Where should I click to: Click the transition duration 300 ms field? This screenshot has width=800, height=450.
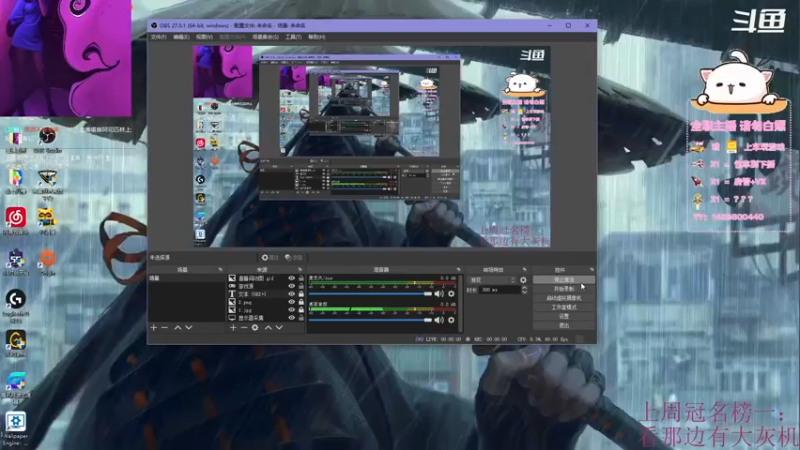pyautogui.click(x=499, y=290)
